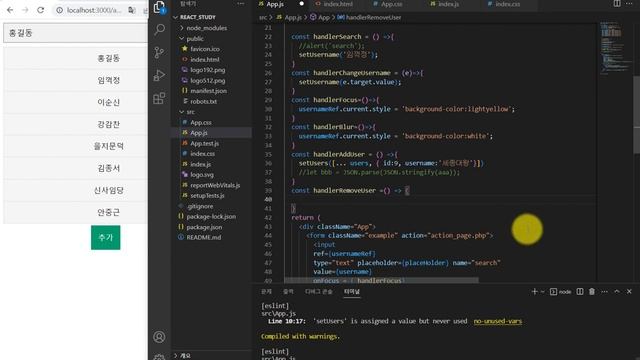Viewport: 640px width, 360px height.
Task: Split the terminal panel
Action: pos(580,291)
